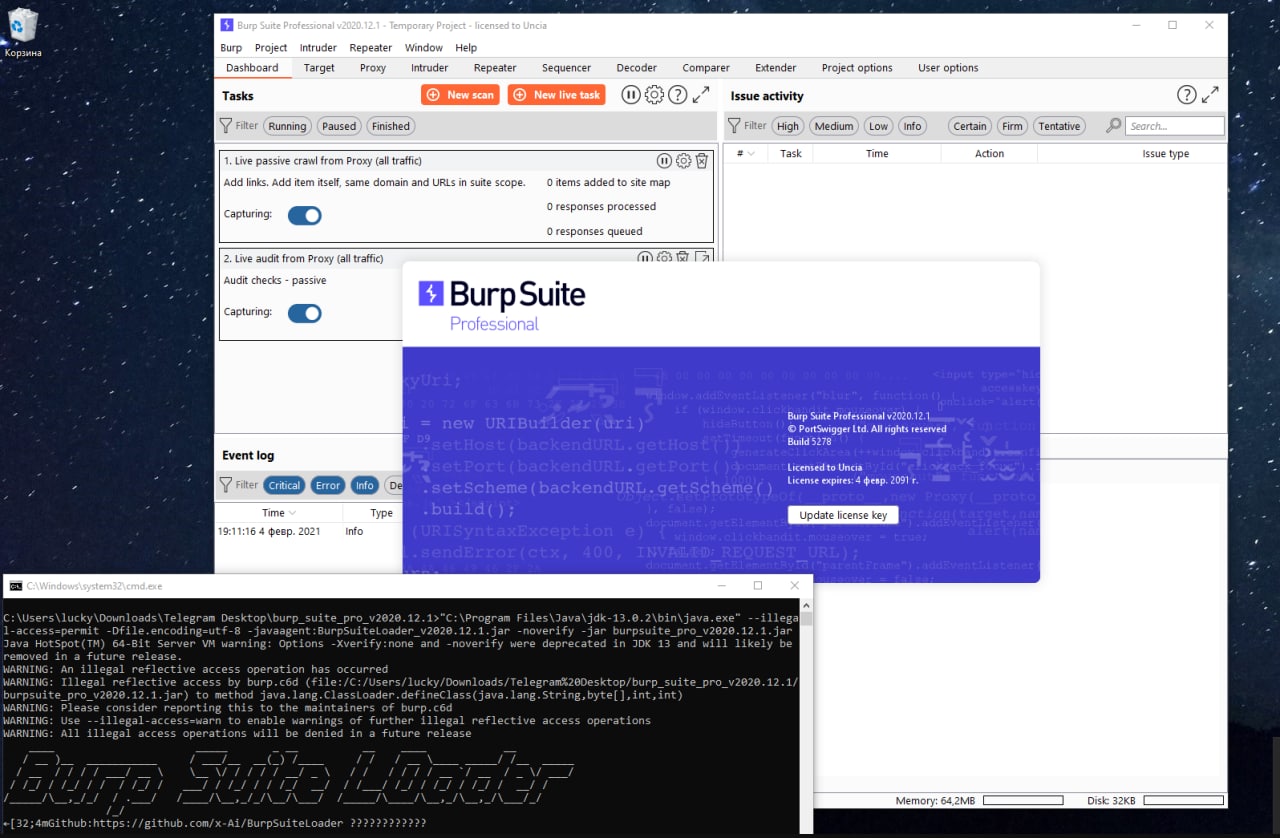
Task: Click the Update license key button
Action: tap(843, 515)
